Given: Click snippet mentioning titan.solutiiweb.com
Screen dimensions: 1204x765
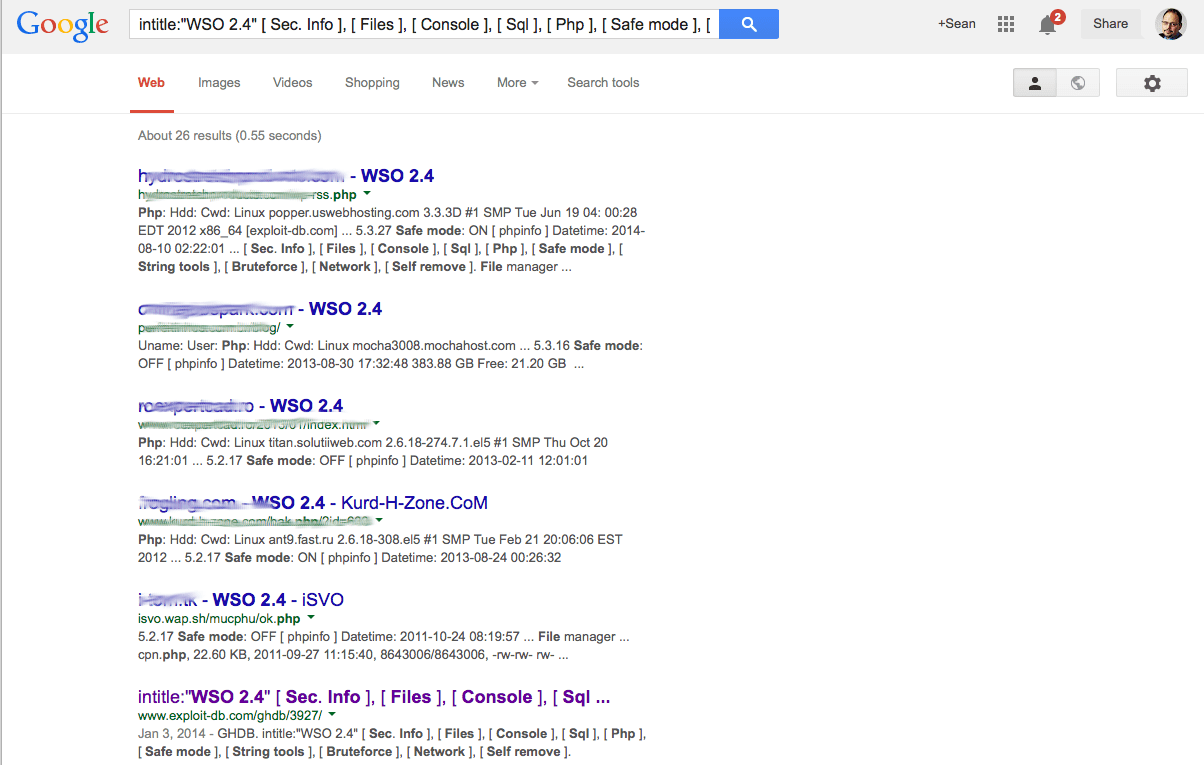Looking at the screenshot, I should [x=373, y=452].
